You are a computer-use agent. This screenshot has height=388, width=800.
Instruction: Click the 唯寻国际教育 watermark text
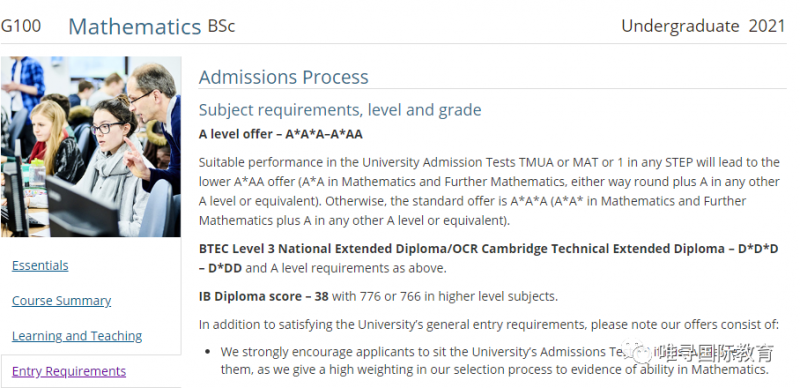tap(714, 353)
